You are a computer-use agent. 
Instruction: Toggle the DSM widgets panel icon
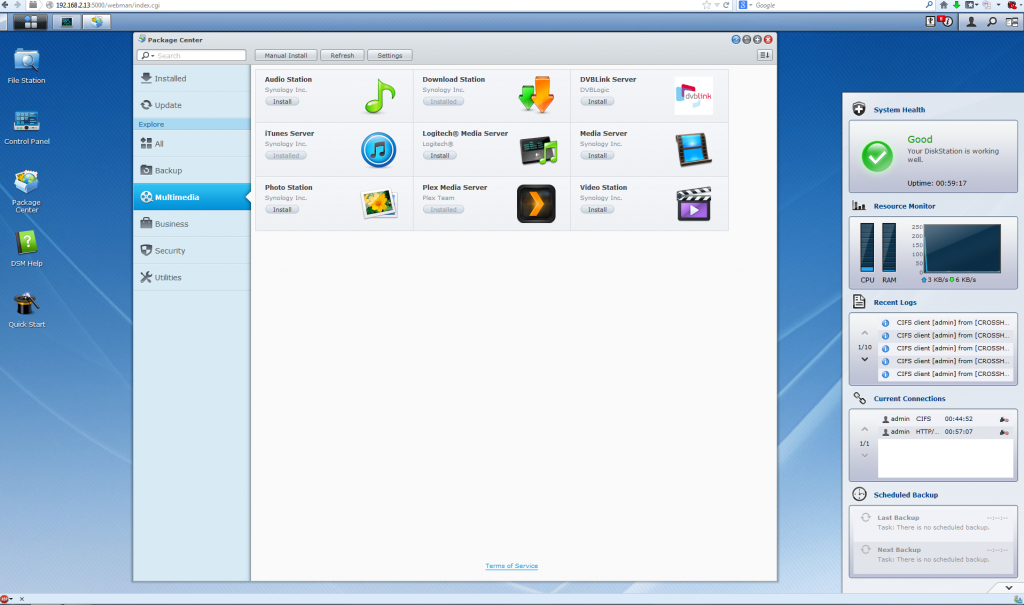1012,22
